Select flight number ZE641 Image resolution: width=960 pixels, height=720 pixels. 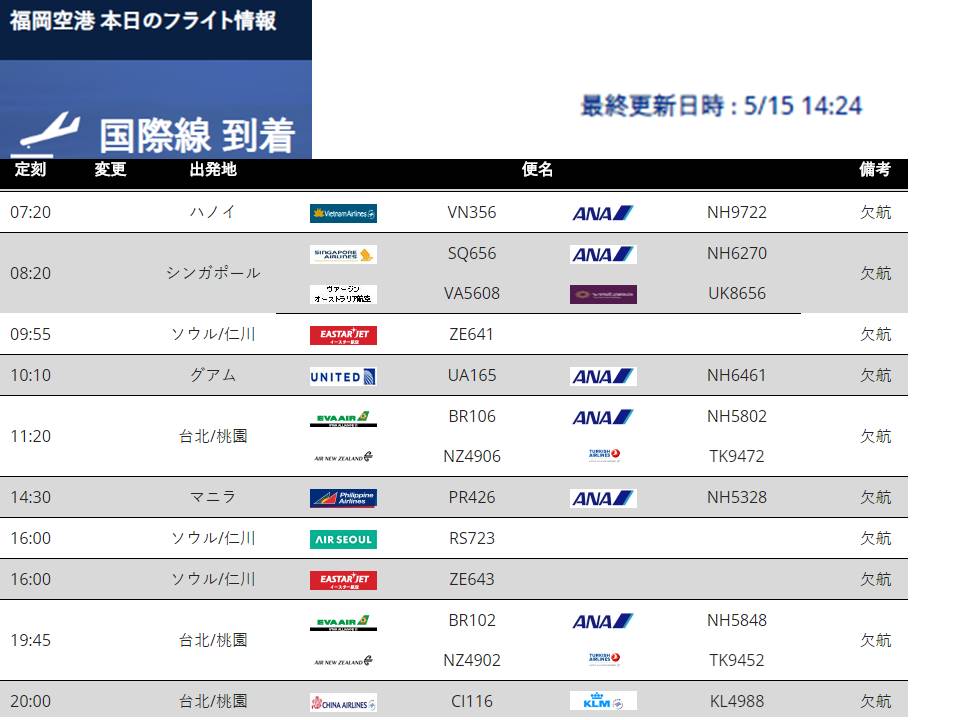coord(471,334)
